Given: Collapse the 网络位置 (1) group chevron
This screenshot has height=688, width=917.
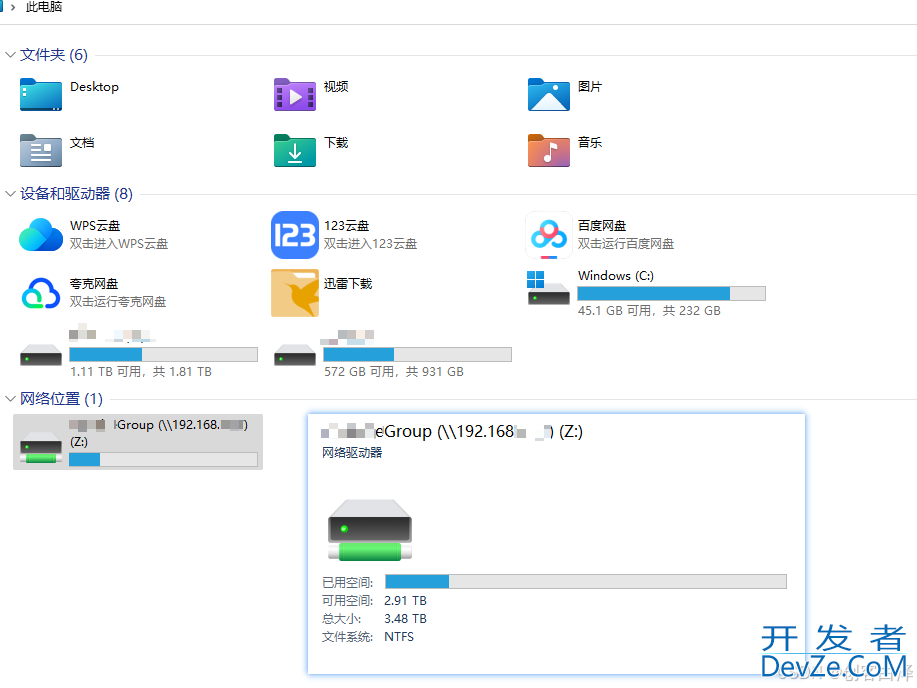Looking at the screenshot, I should tap(10, 399).
